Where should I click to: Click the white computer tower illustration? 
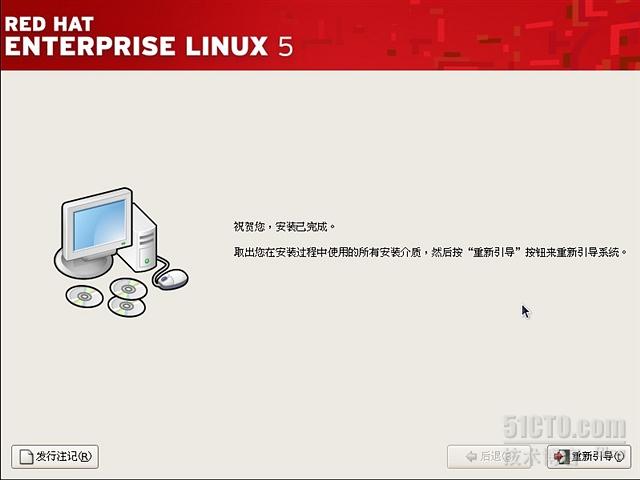point(140,239)
